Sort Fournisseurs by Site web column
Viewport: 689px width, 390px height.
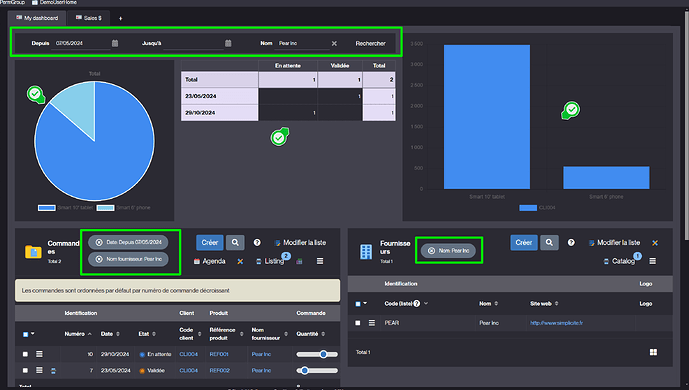tap(544, 303)
